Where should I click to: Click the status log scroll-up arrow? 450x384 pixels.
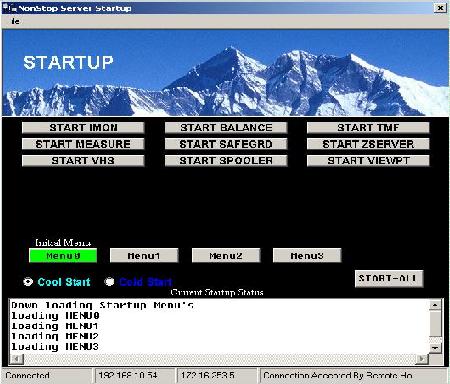pos(435,305)
